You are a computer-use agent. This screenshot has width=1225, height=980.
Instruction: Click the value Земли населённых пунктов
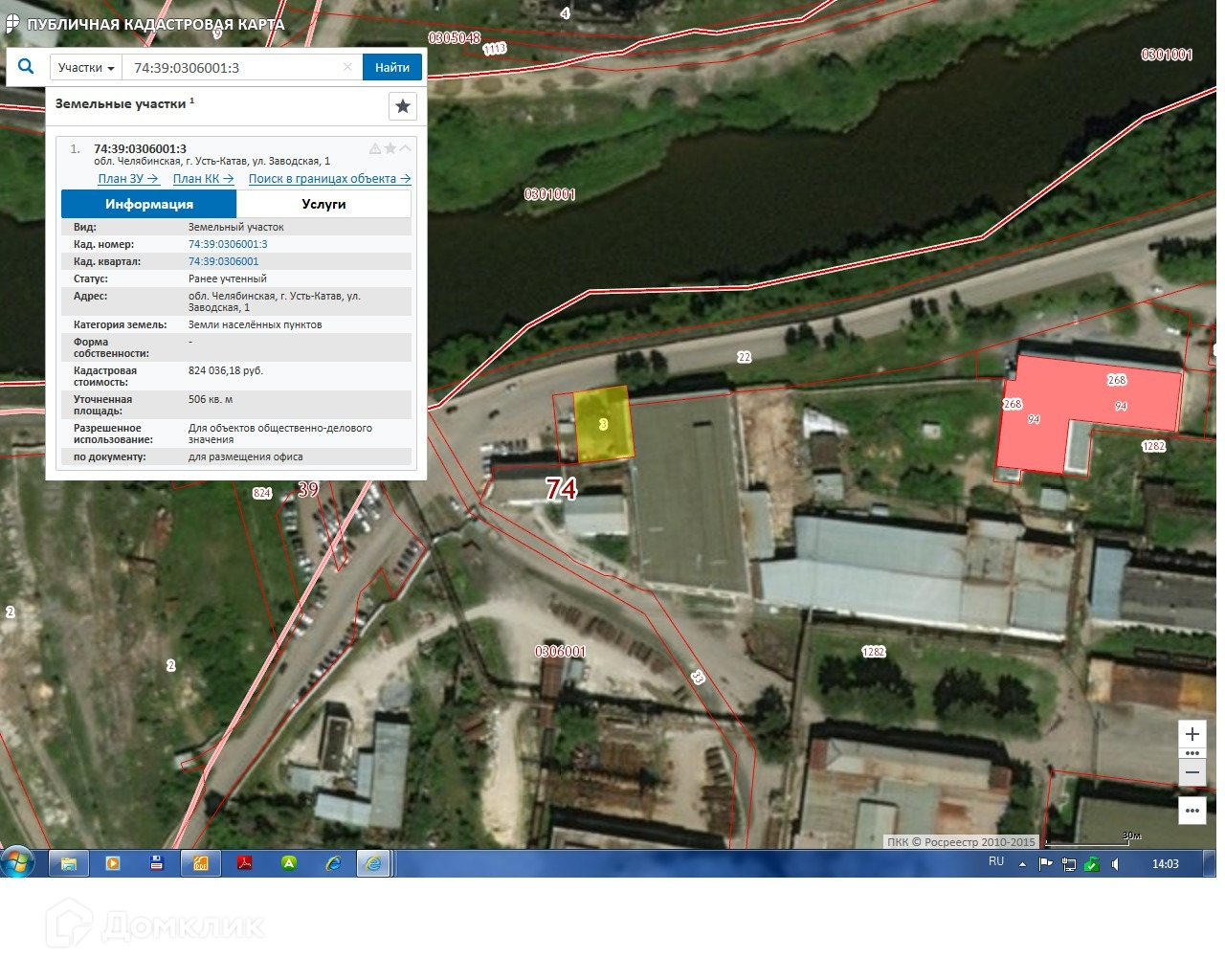(x=255, y=325)
